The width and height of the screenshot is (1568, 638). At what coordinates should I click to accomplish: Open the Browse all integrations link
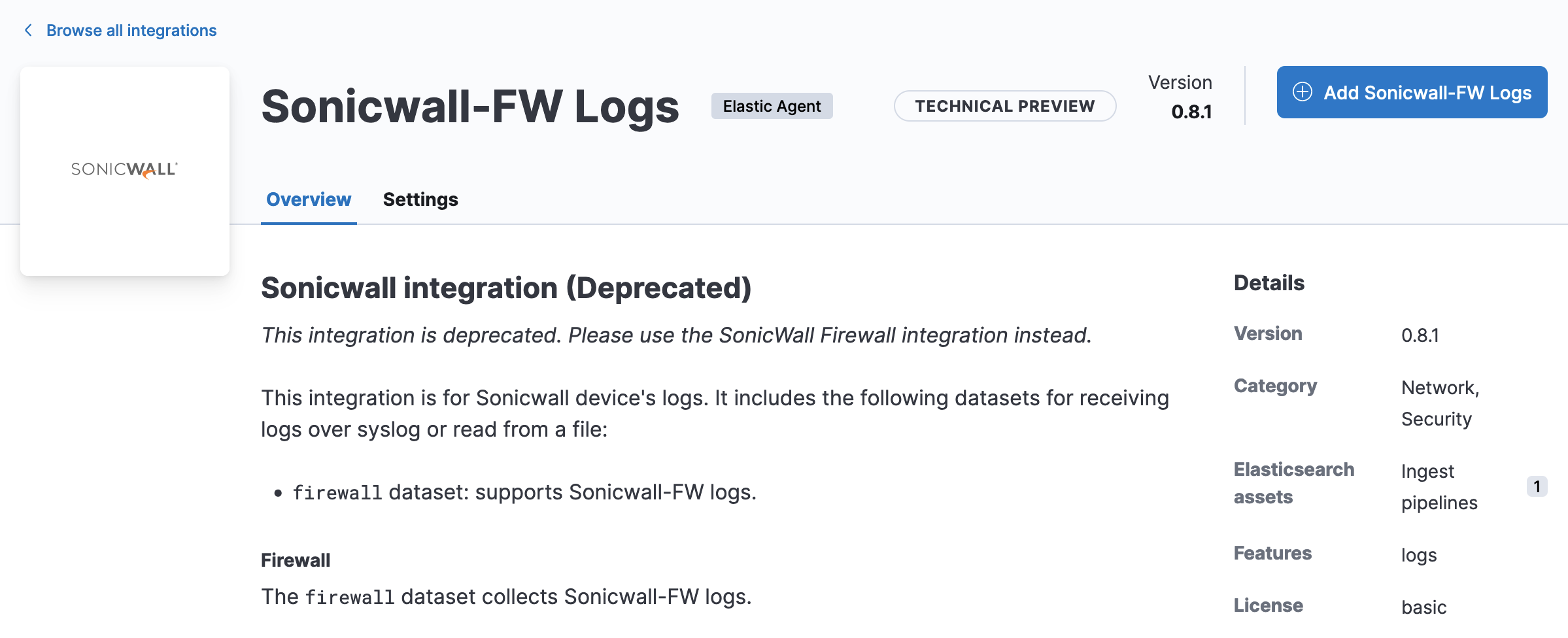click(x=131, y=30)
